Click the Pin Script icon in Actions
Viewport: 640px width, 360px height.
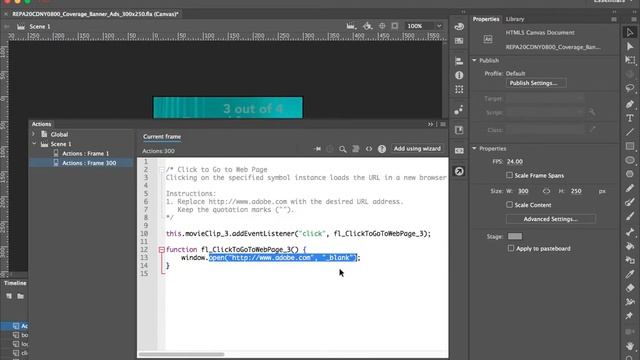317,149
